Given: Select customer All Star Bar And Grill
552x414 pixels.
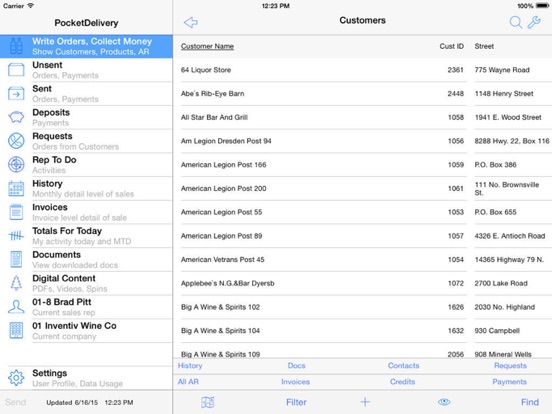Looking at the screenshot, I should coord(214,117).
